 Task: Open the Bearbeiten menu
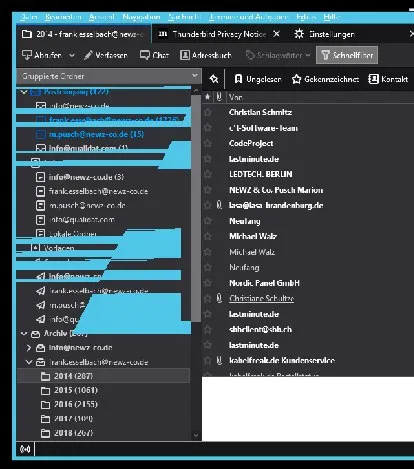click(63, 17)
